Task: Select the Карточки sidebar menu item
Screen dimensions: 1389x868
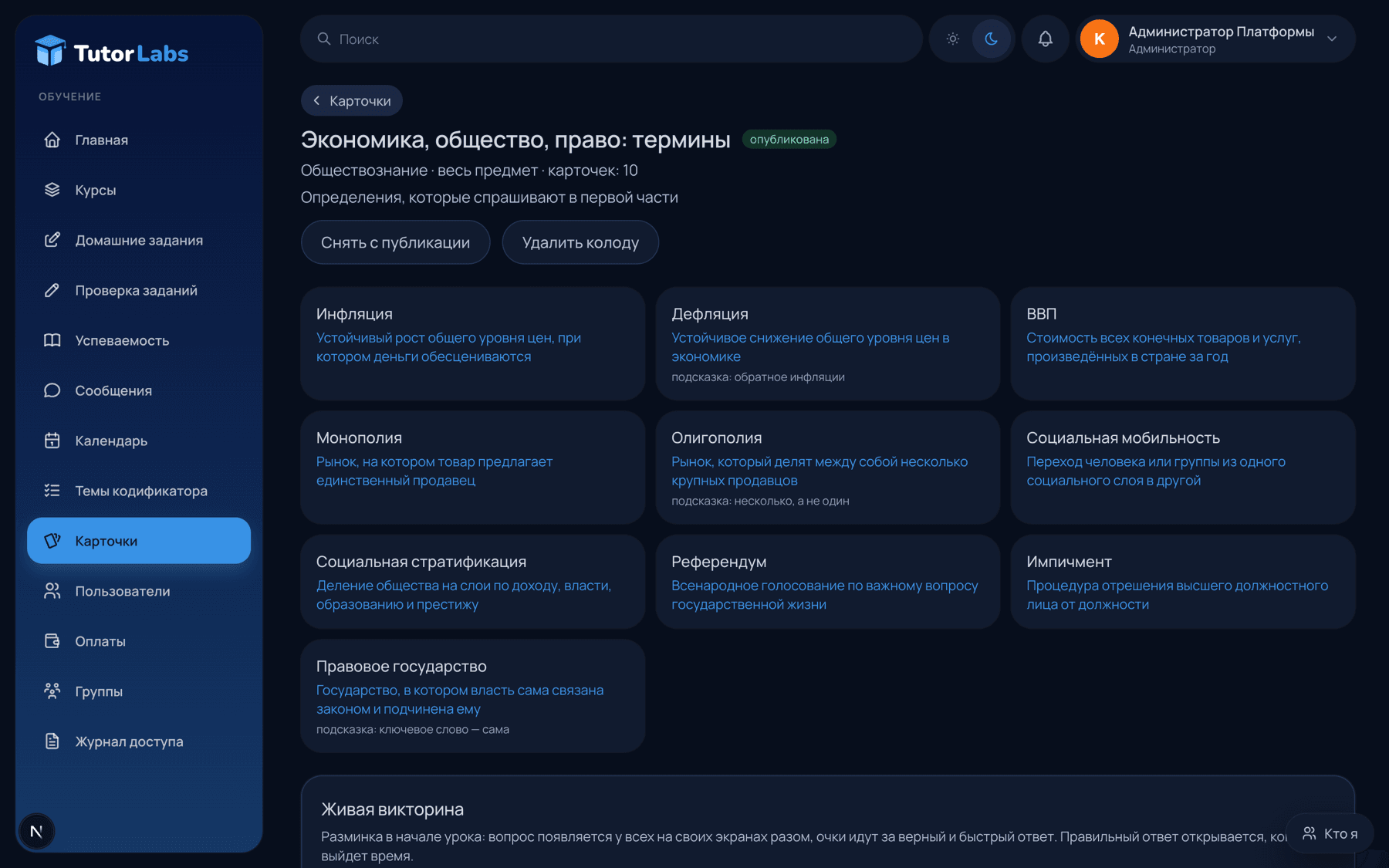Action: [x=139, y=541]
